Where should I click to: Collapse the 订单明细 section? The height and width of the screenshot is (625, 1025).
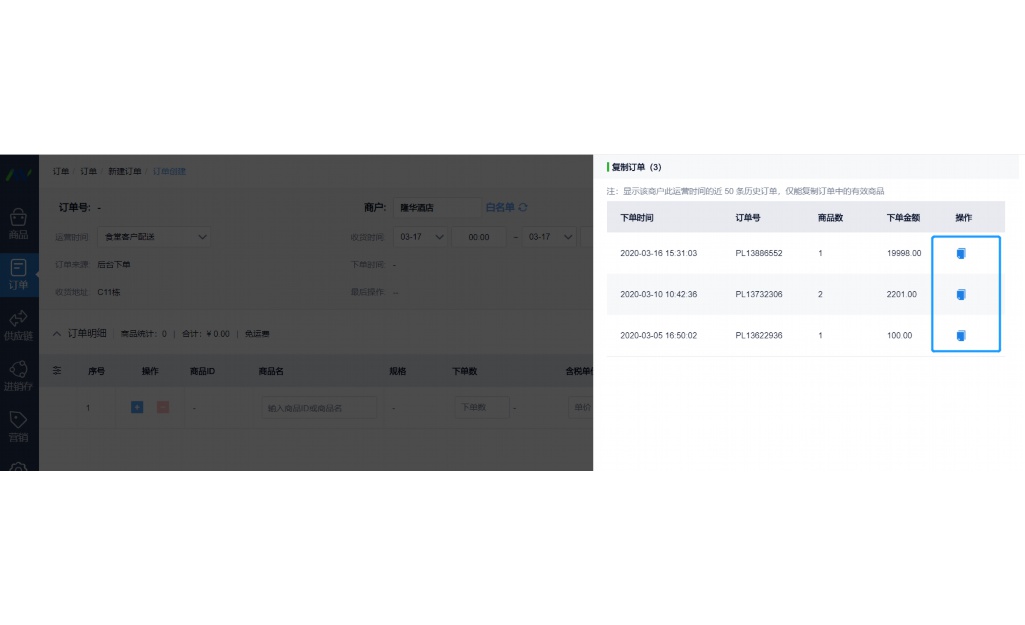point(57,333)
